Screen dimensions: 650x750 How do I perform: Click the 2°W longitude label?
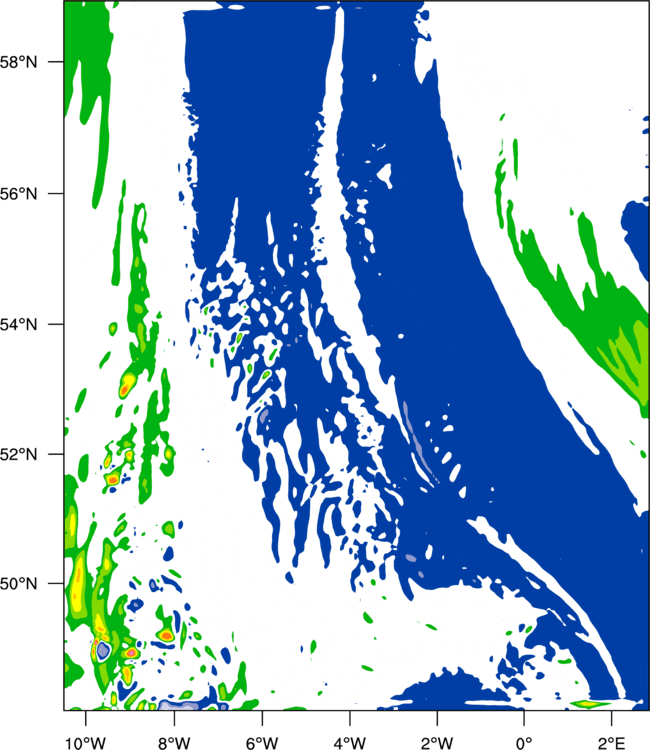coord(437,743)
